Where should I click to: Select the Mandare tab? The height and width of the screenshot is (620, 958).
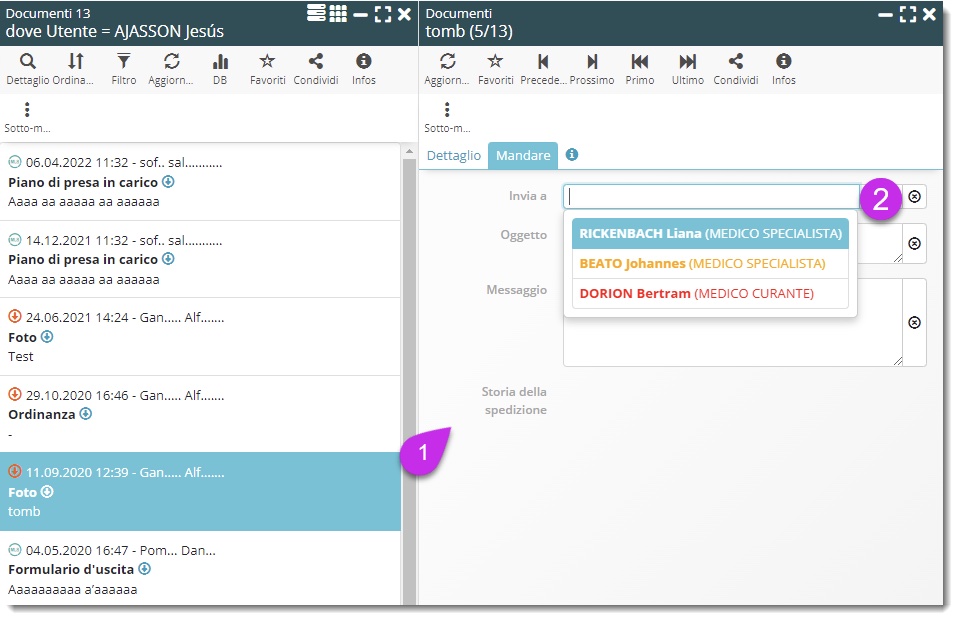[523, 156]
